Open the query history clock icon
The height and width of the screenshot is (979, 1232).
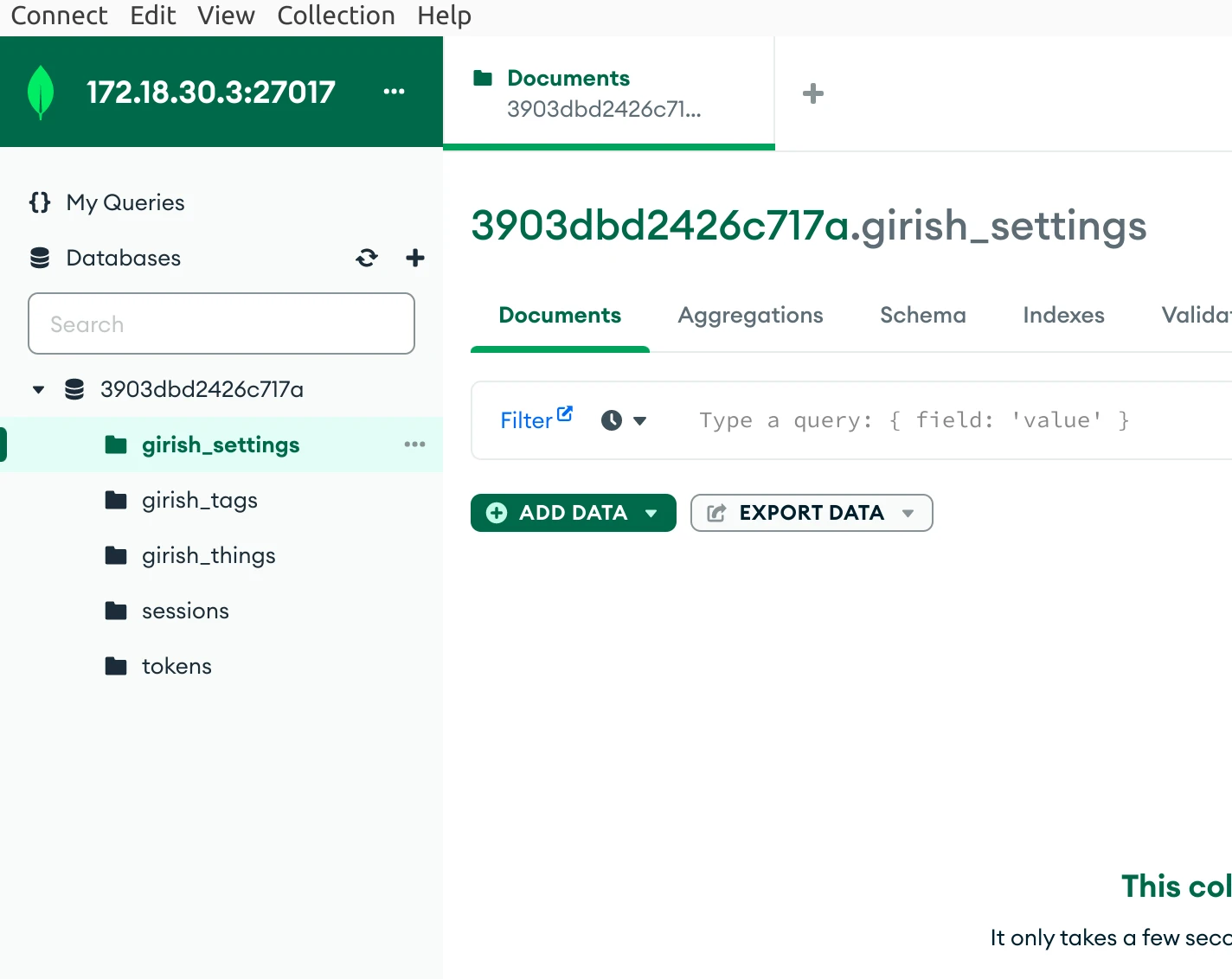[x=613, y=420]
